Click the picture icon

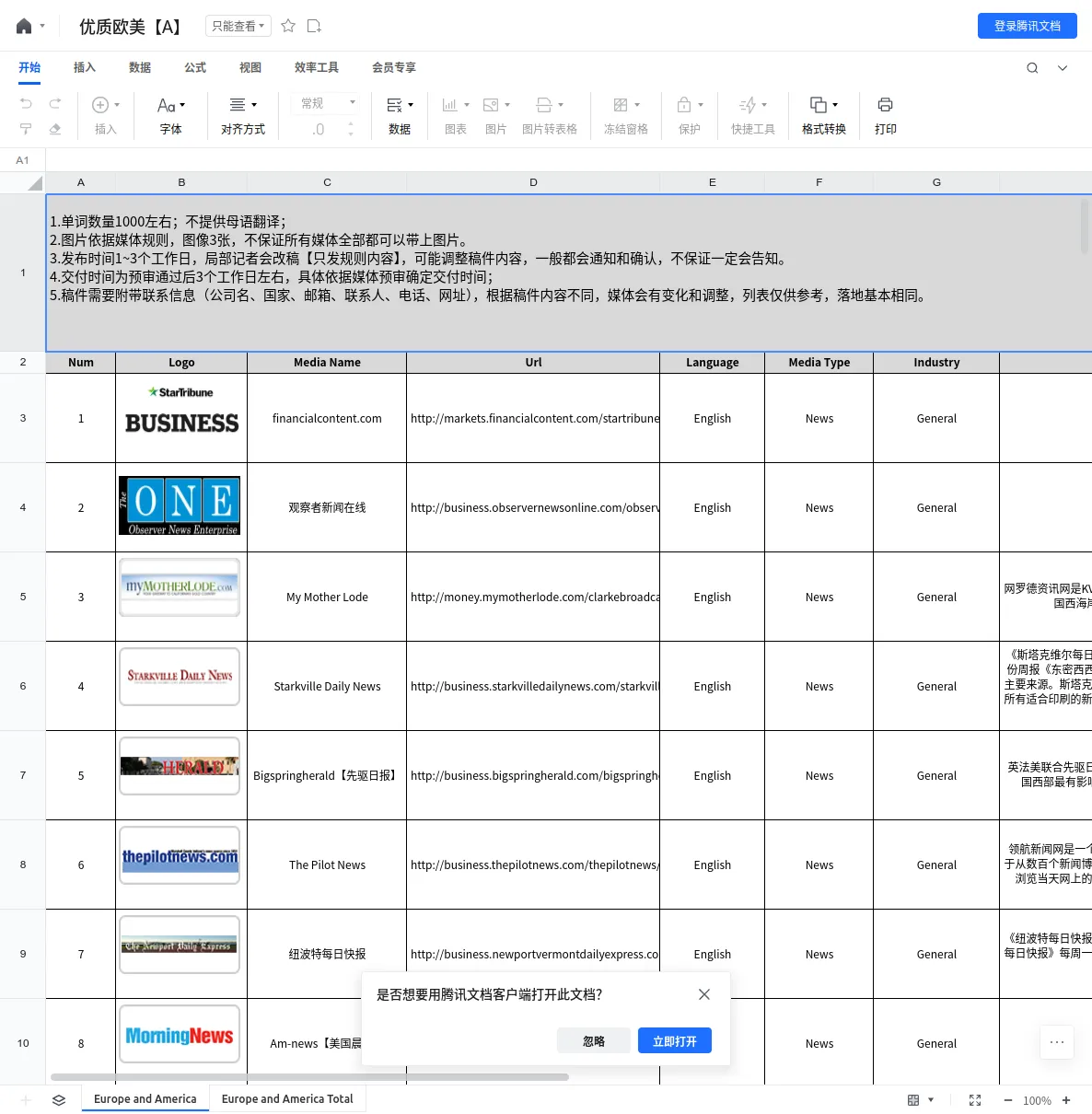click(491, 105)
